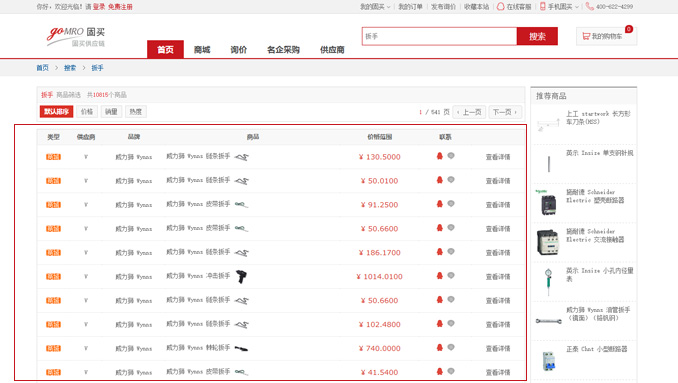Click the supplier V icon in ¥50.0100 row

tap(86, 181)
